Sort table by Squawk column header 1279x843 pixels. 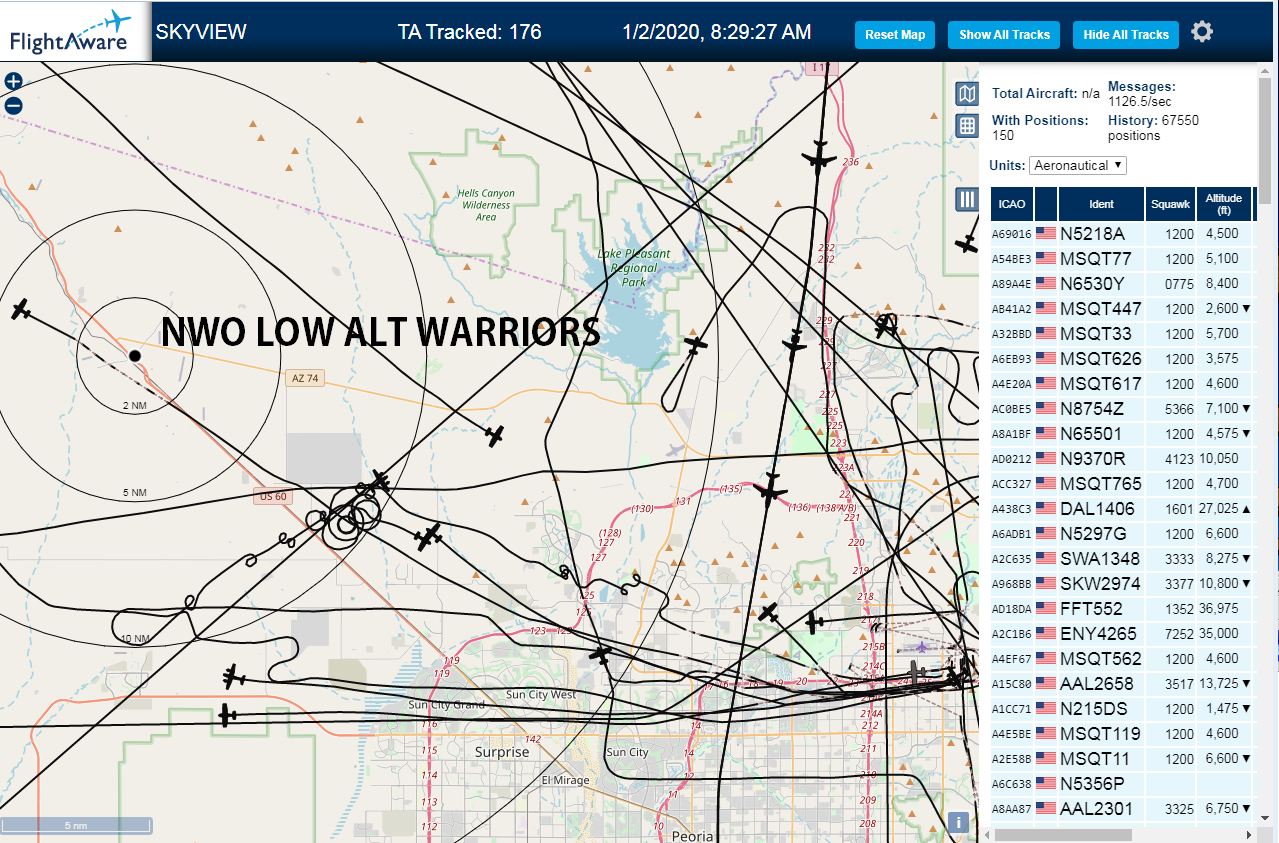click(1171, 204)
